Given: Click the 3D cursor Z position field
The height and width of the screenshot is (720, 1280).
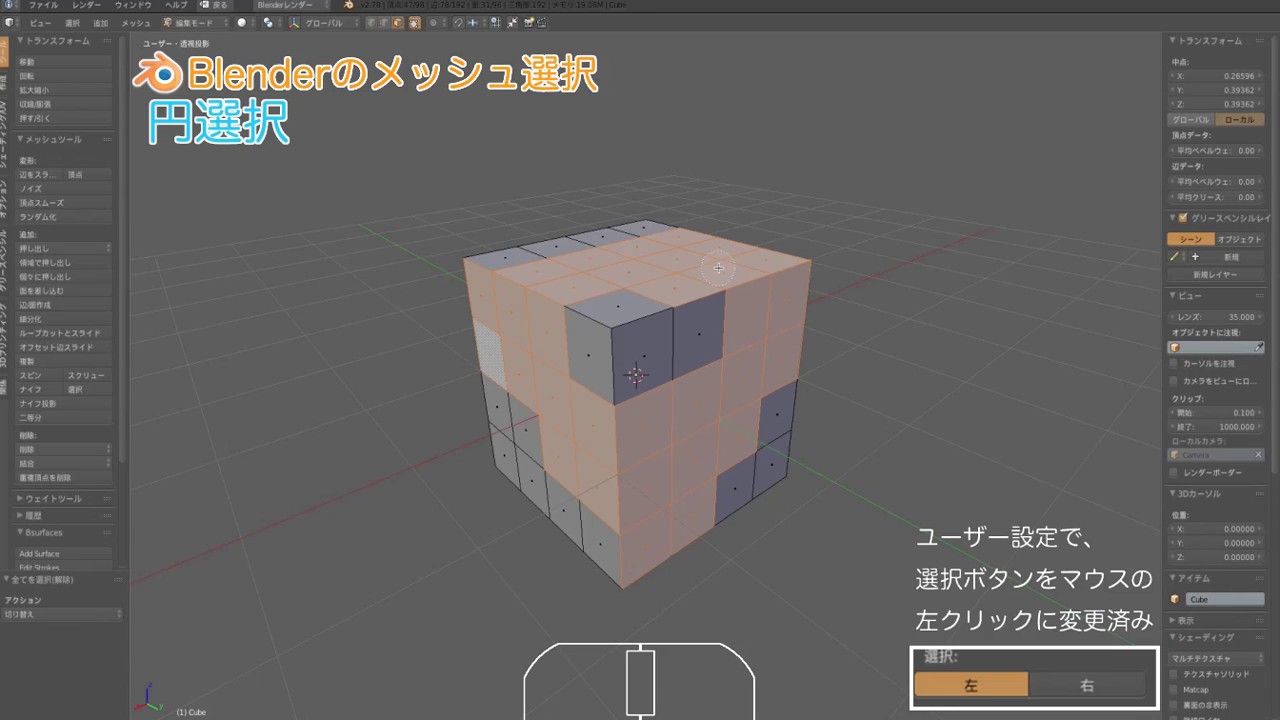Looking at the screenshot, I should coord(1214,557).
